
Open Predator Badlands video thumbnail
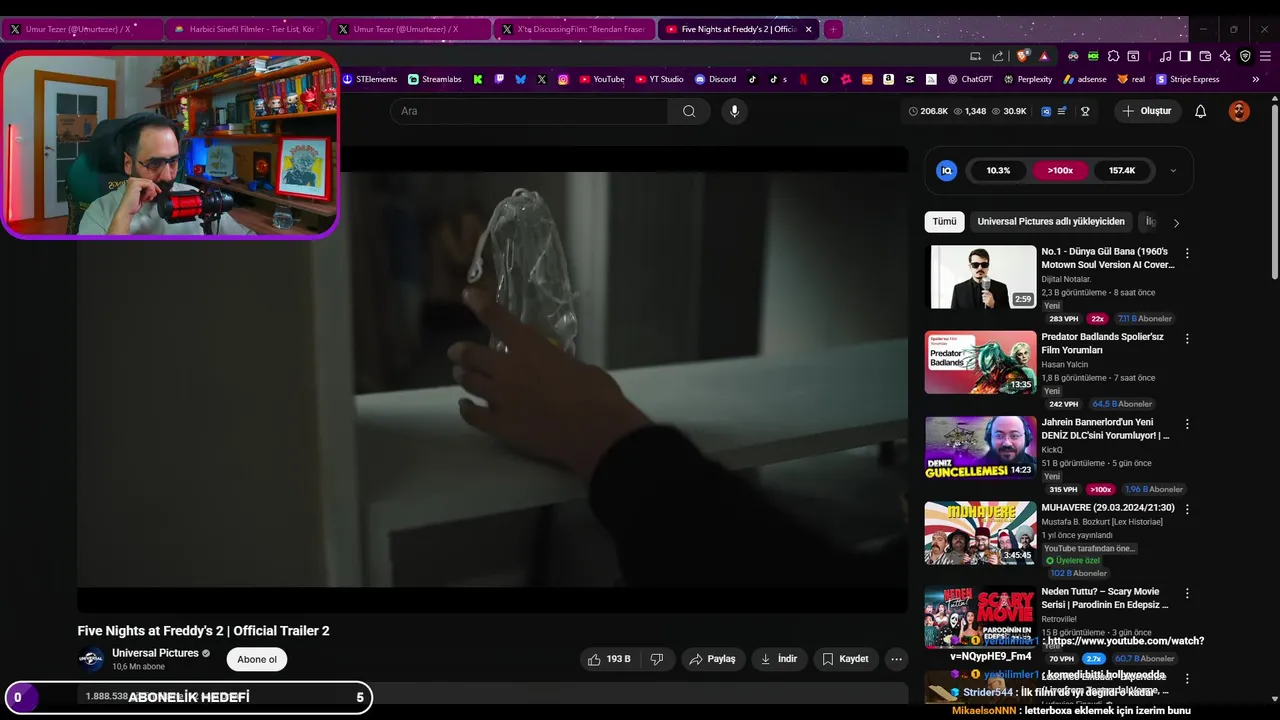[x=980, y=362]
